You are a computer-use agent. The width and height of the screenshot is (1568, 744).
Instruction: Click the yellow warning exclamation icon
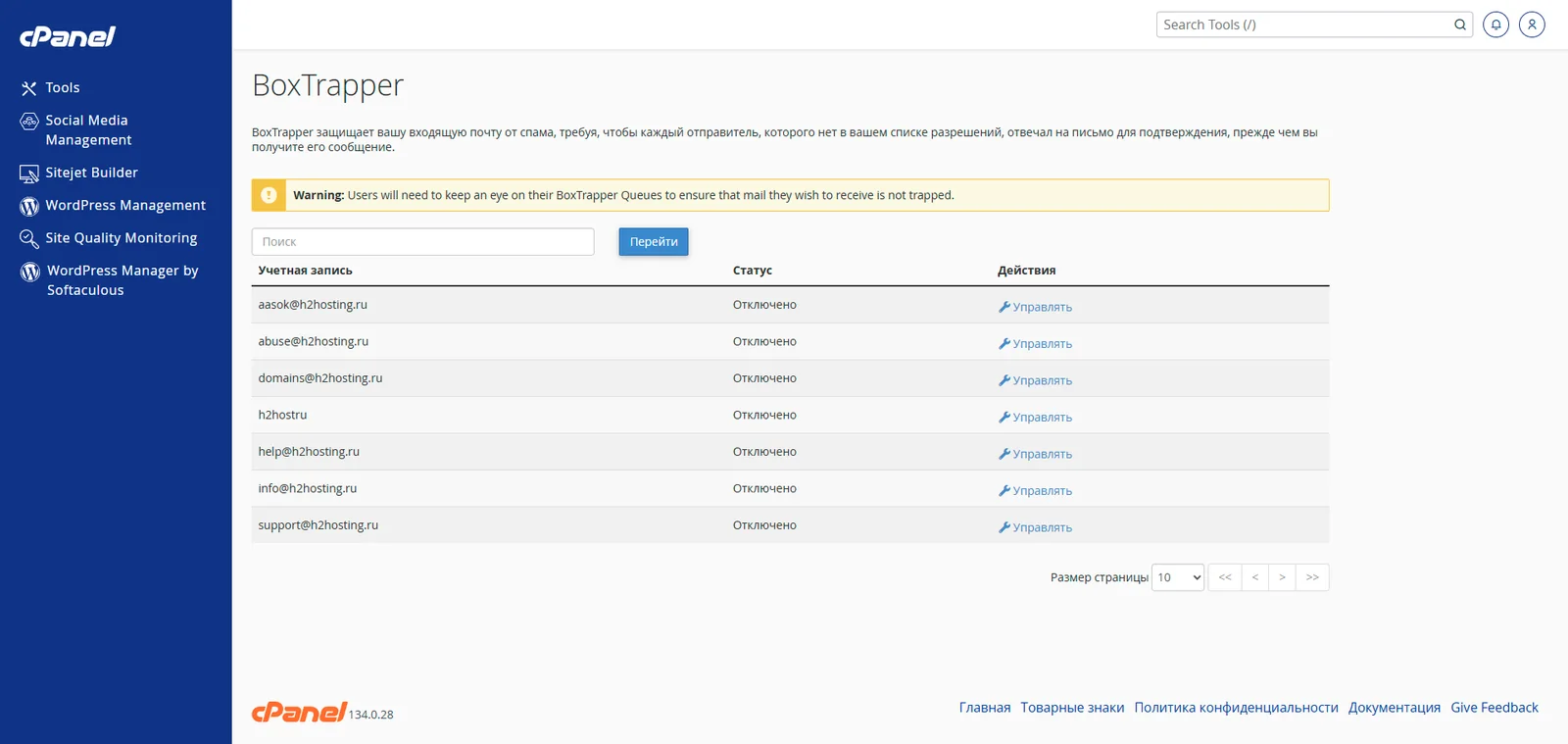point(269,195)
